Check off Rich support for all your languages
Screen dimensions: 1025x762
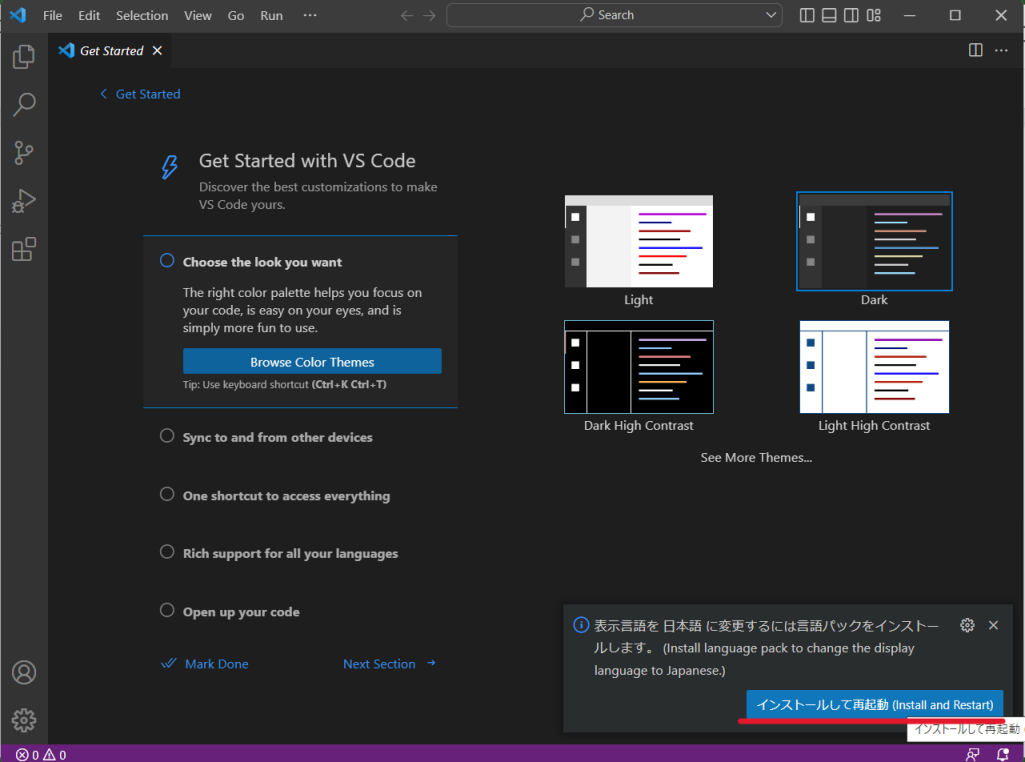tap(167, 552)
